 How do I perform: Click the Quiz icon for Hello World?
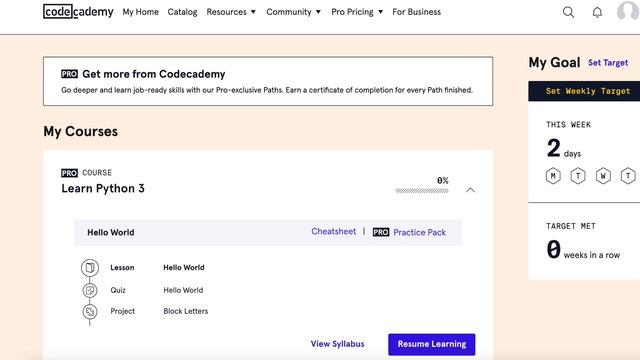90,290
